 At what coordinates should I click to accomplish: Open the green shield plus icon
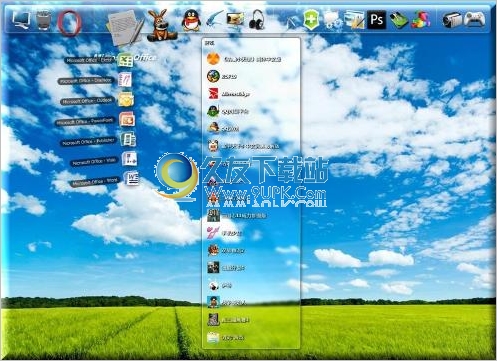click(x=311, y=20)
